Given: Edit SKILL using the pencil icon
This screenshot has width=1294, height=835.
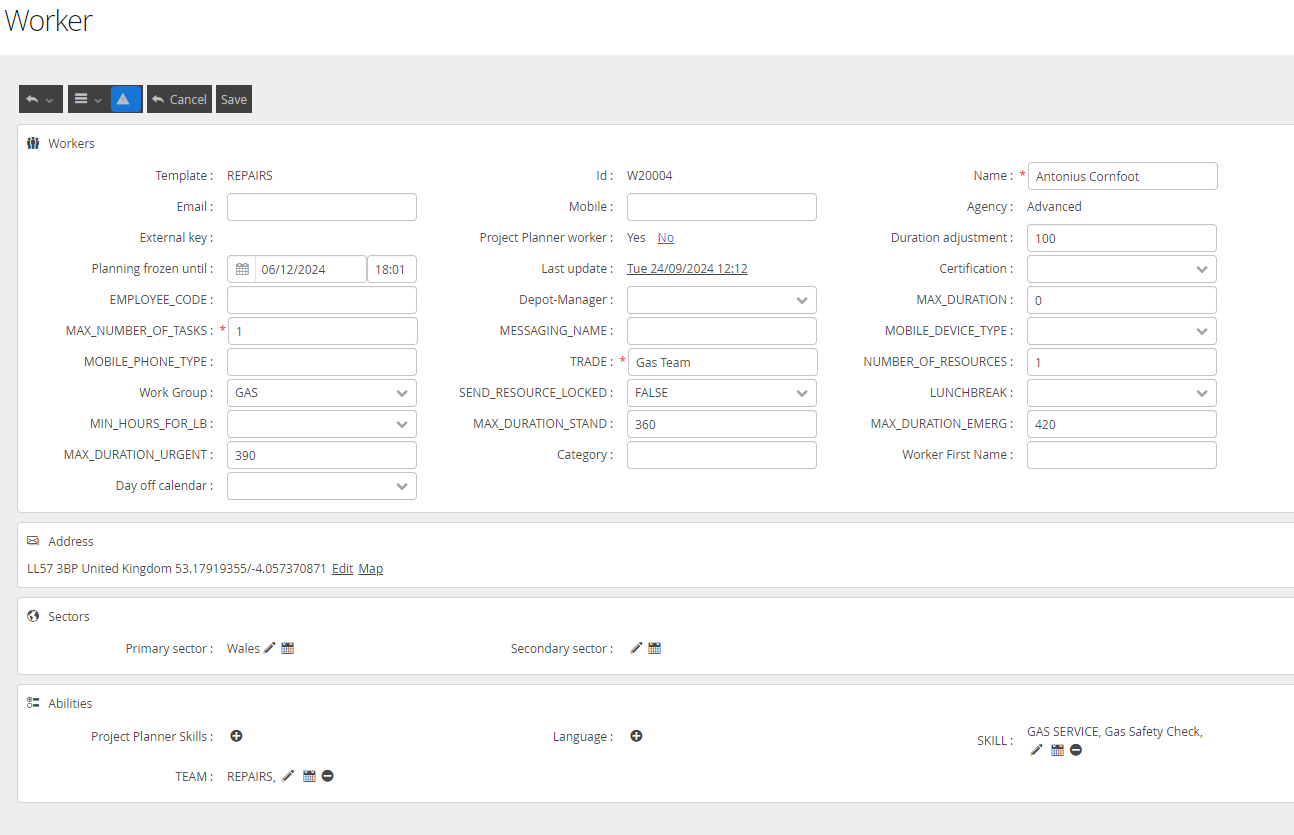Looking at the screenshot, I should click(x=1036, y=750).
